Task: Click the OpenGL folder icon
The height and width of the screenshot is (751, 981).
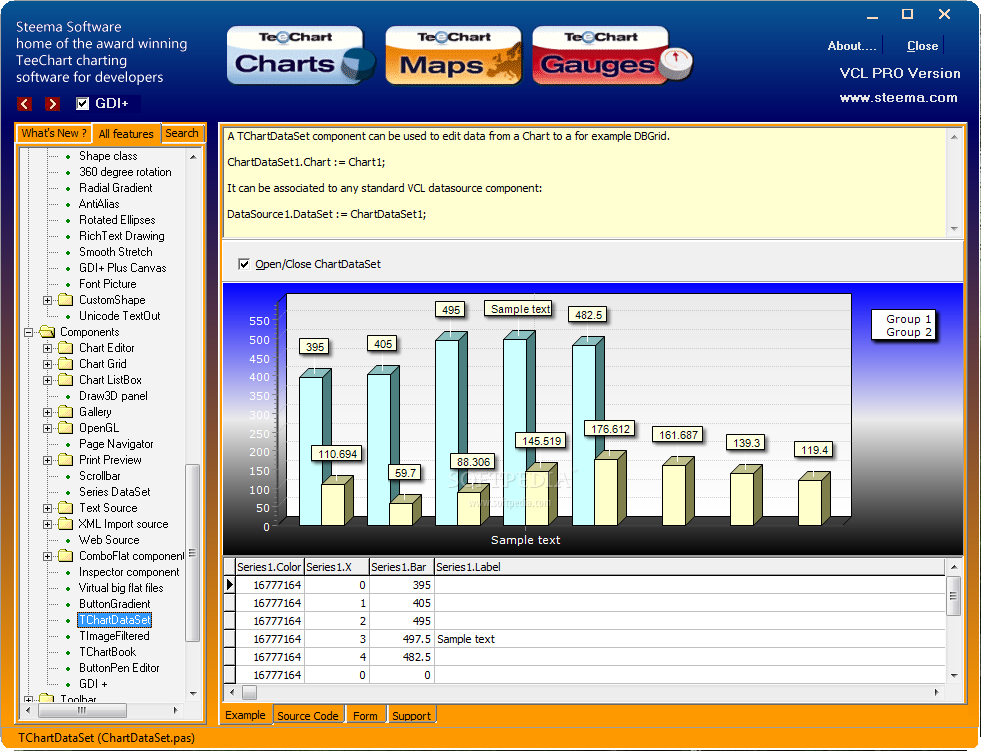Action: (x=66, y=428)
